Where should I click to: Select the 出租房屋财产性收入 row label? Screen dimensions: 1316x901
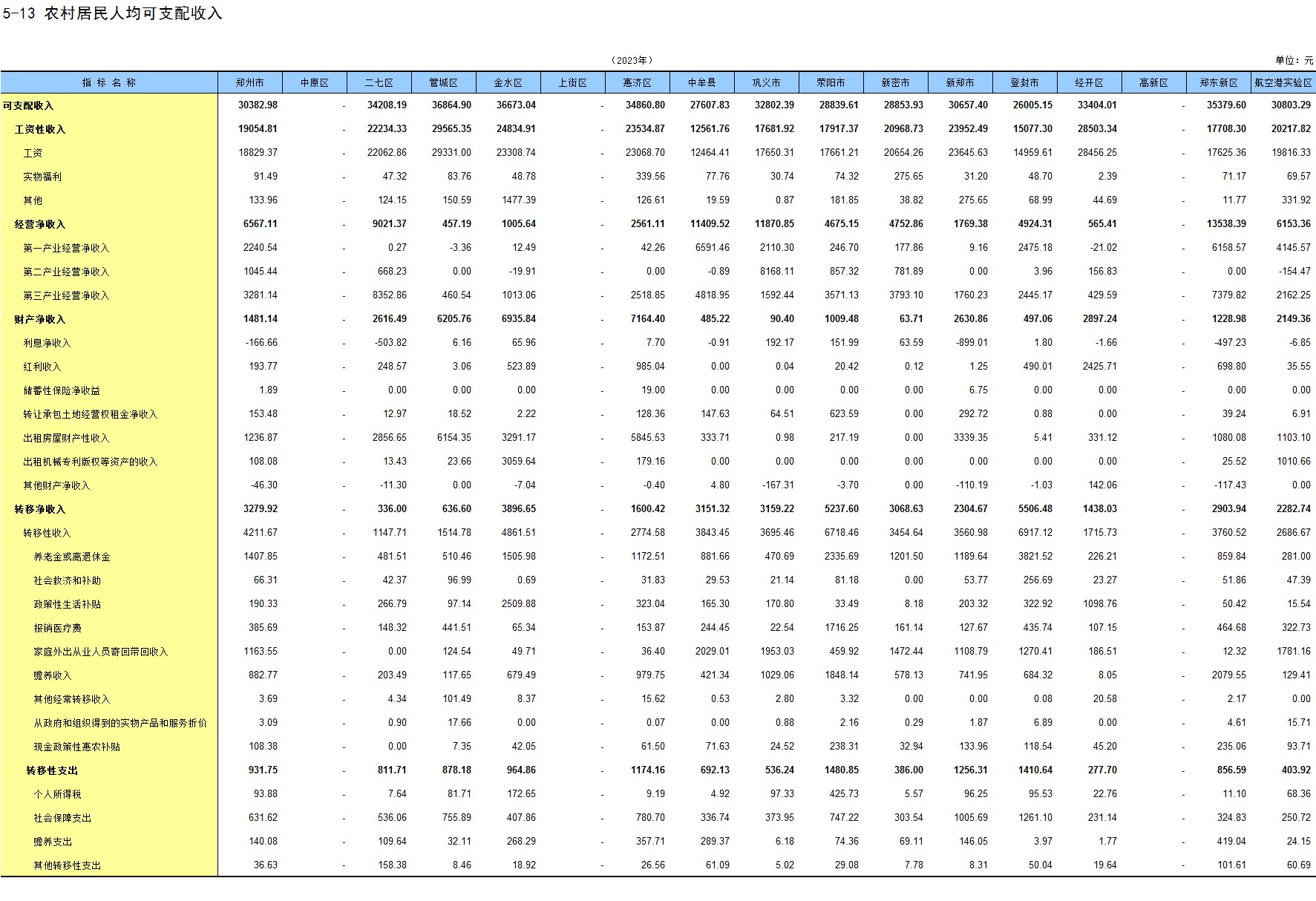click(x=66, y=438)
